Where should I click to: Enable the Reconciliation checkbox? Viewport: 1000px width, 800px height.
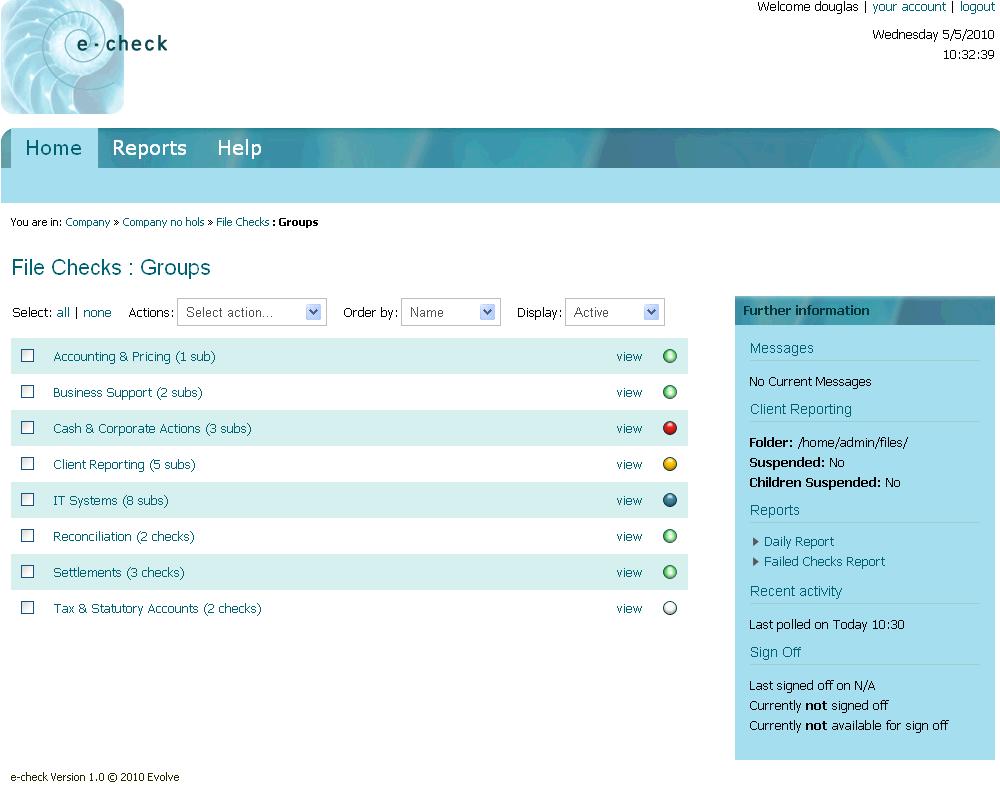[27, 535]
